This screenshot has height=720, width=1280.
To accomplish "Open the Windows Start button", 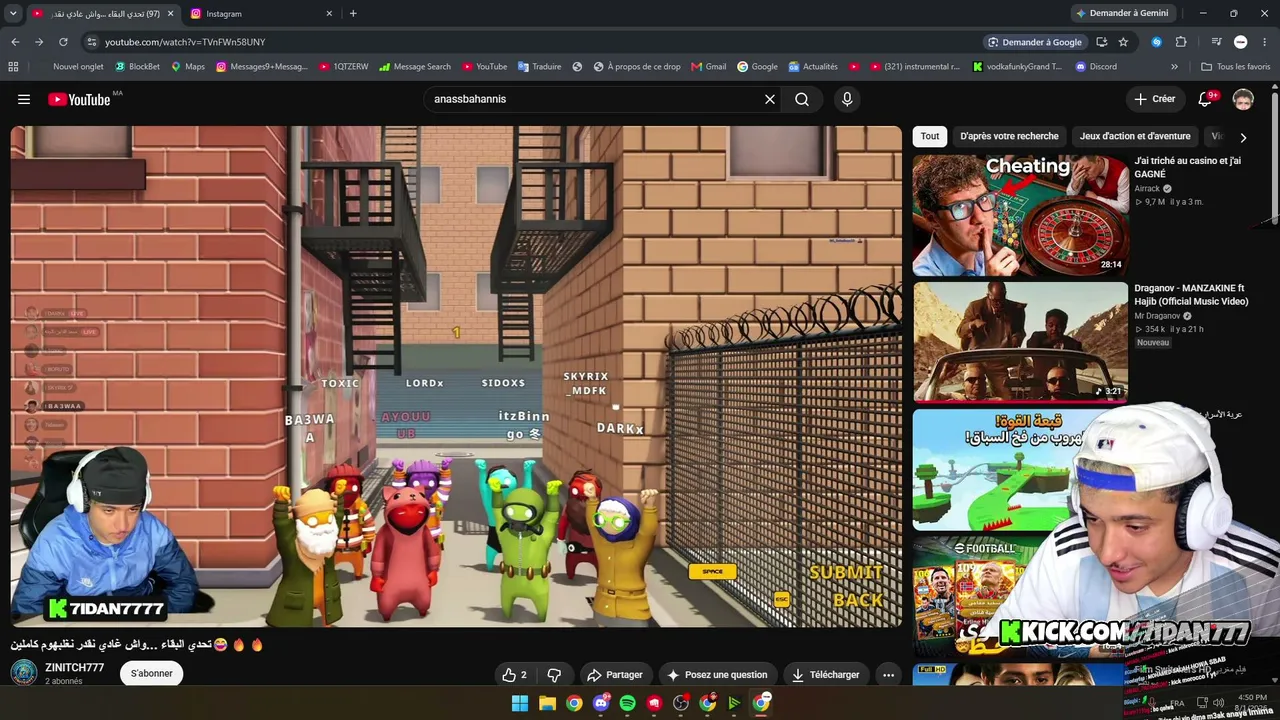I will pos(520,703).
